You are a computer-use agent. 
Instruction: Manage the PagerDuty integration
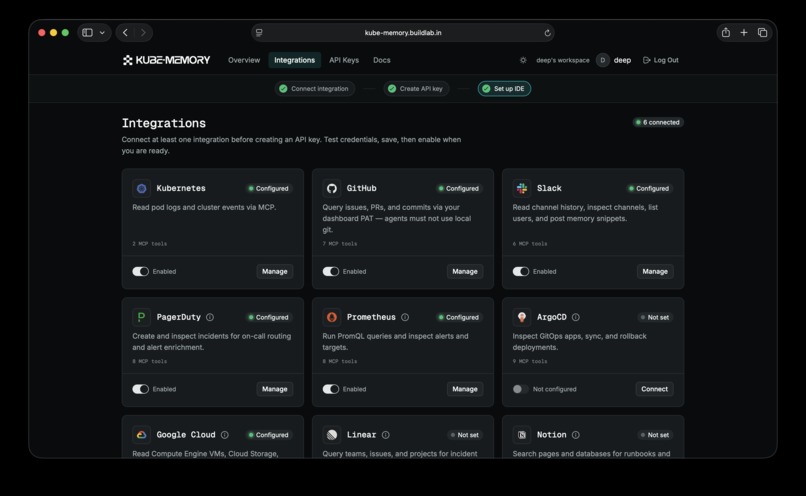point(274,389)
